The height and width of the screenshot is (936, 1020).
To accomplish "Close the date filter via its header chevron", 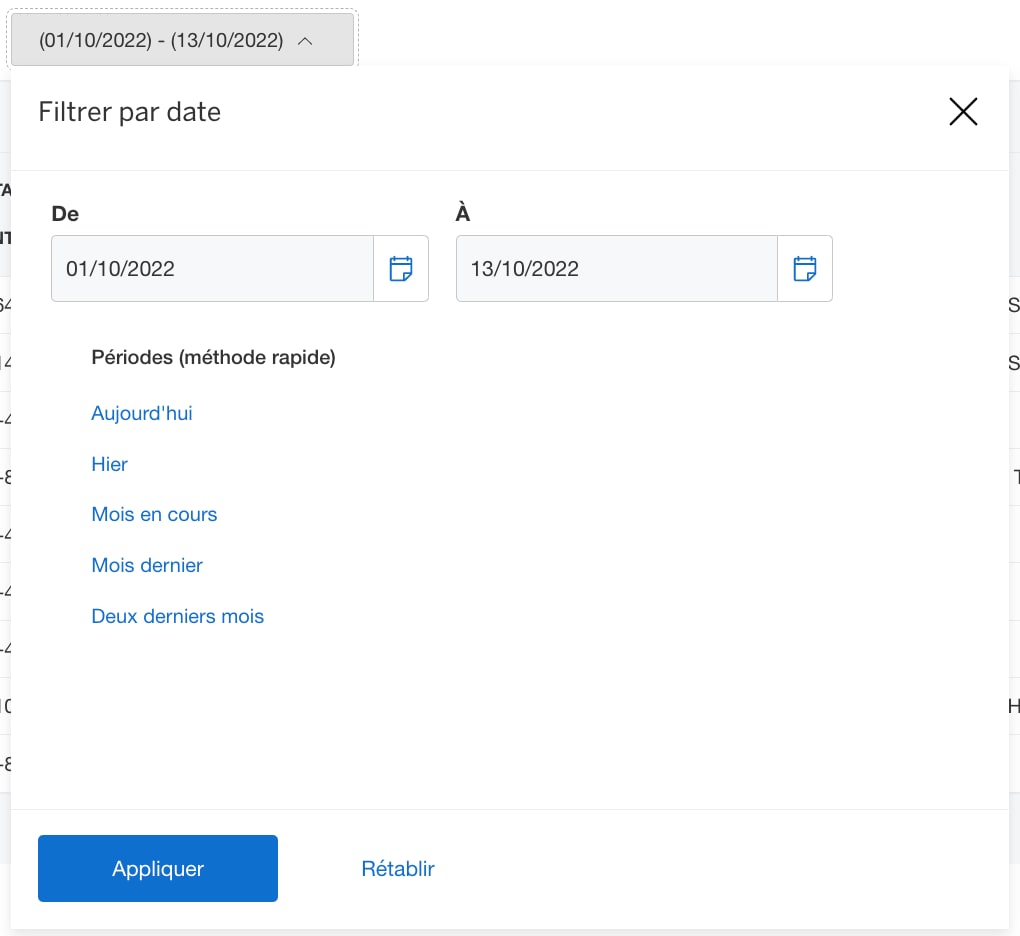I will click(x=307, y=40).
